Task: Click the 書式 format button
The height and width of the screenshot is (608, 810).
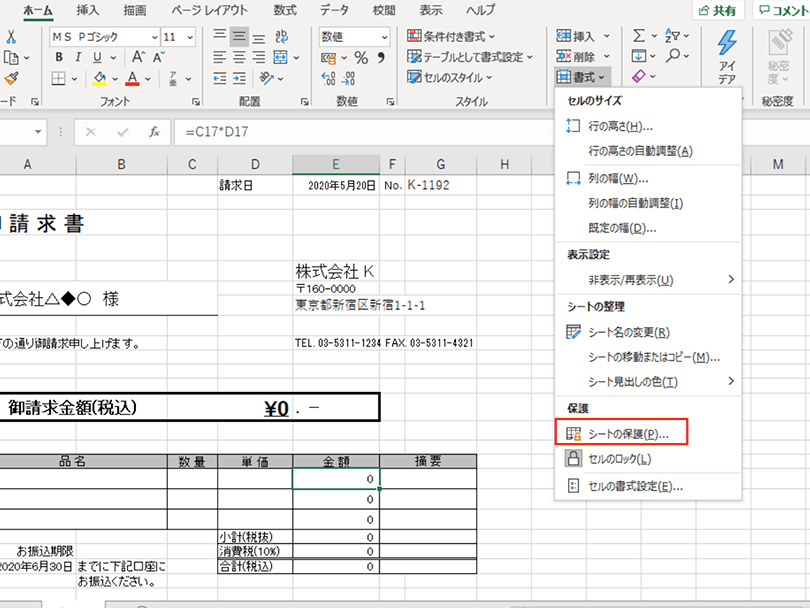Action: click(x=582, y=77)
